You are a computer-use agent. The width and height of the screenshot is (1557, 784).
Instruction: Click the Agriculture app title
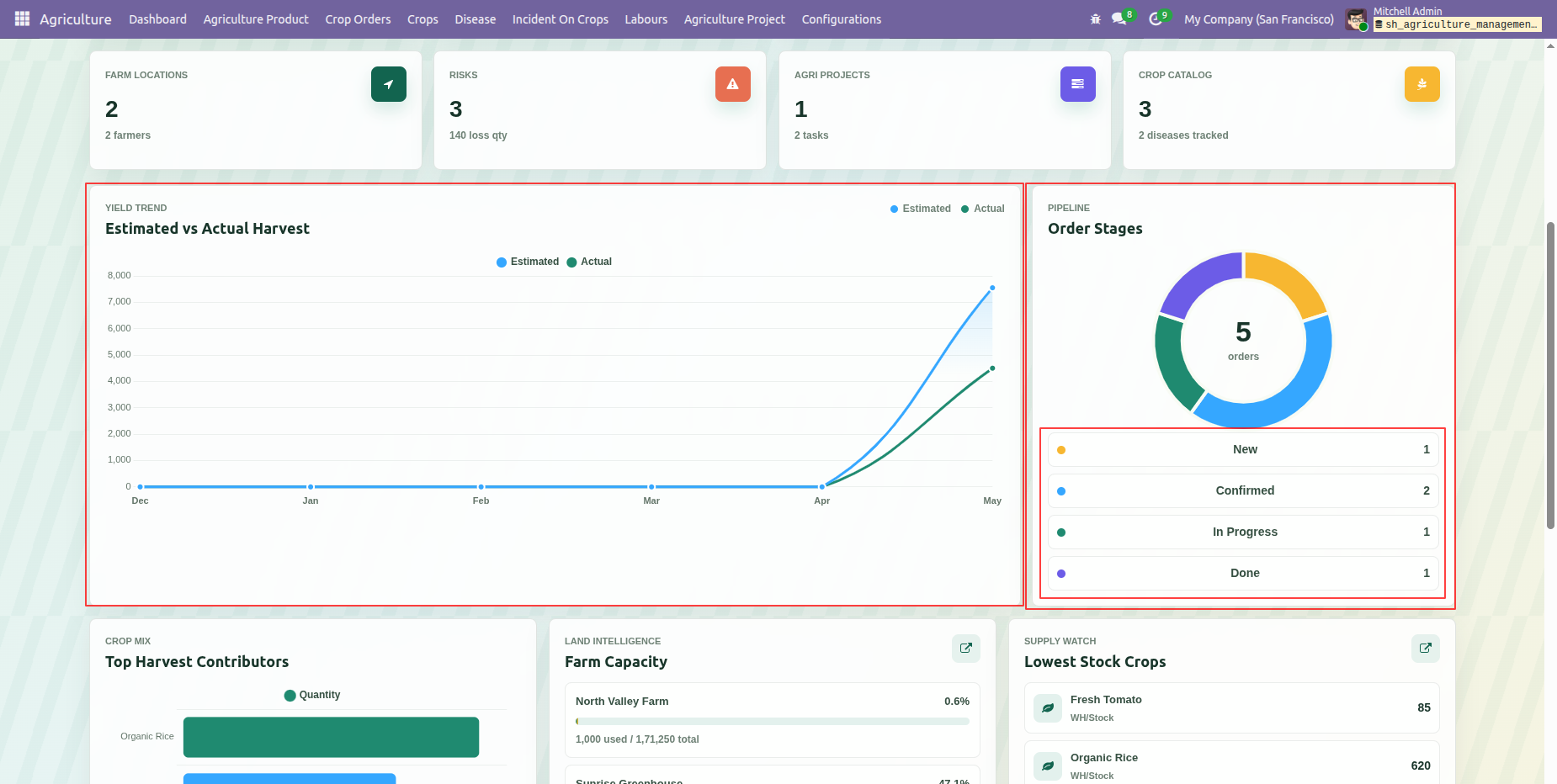point(76,19)
